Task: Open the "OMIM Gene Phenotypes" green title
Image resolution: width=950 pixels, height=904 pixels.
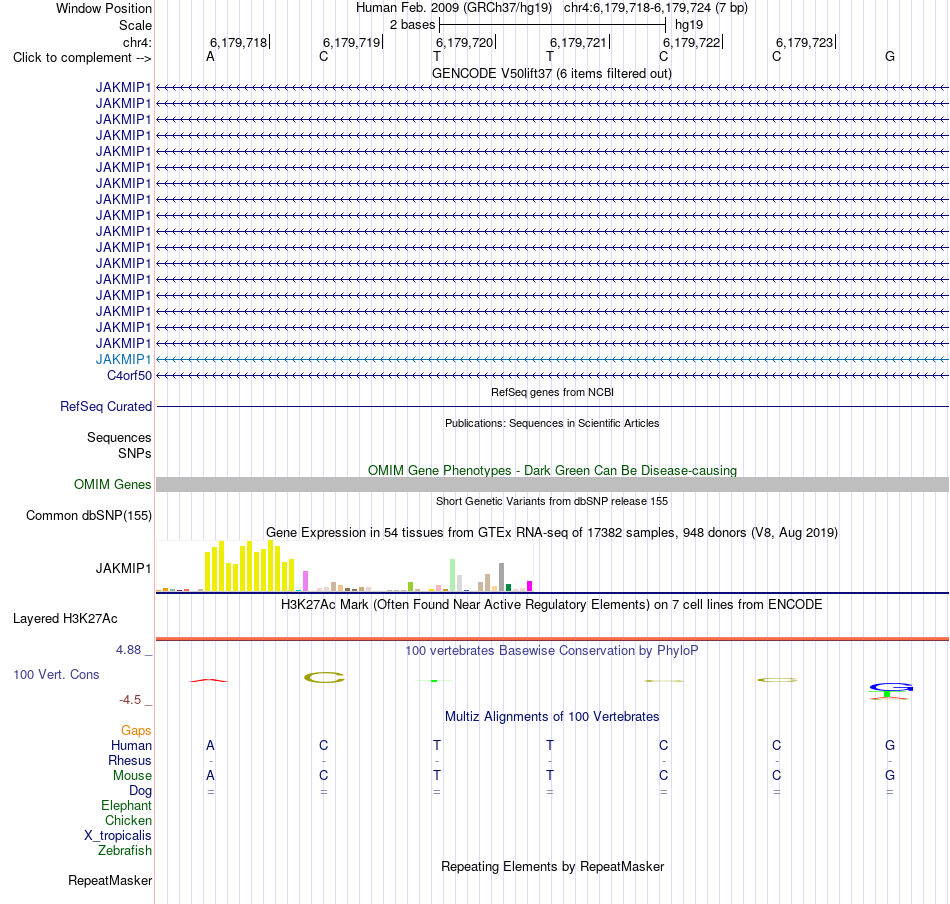Action: click(x=552, y=470)
